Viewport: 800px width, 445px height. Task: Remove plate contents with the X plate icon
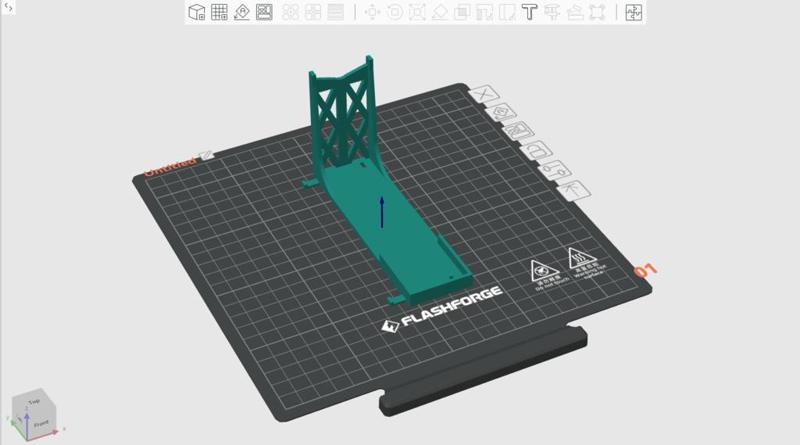pyautogui.click(x=484, y=94)
